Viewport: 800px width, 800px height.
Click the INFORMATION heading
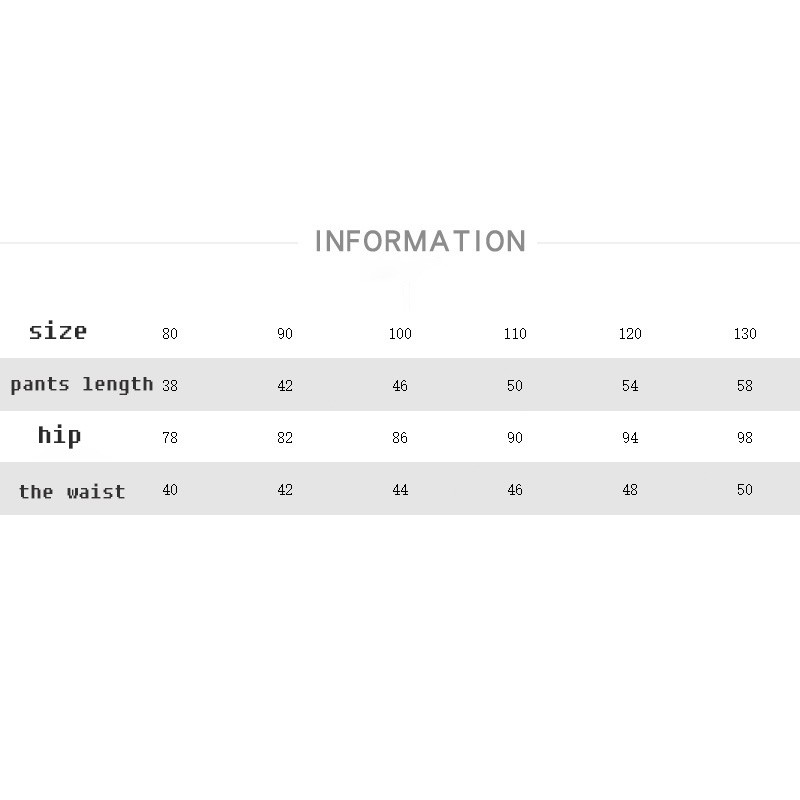coord(419,242)
